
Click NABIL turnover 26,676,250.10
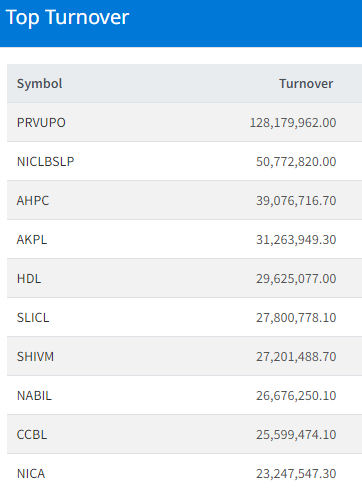tap(296, 396)
